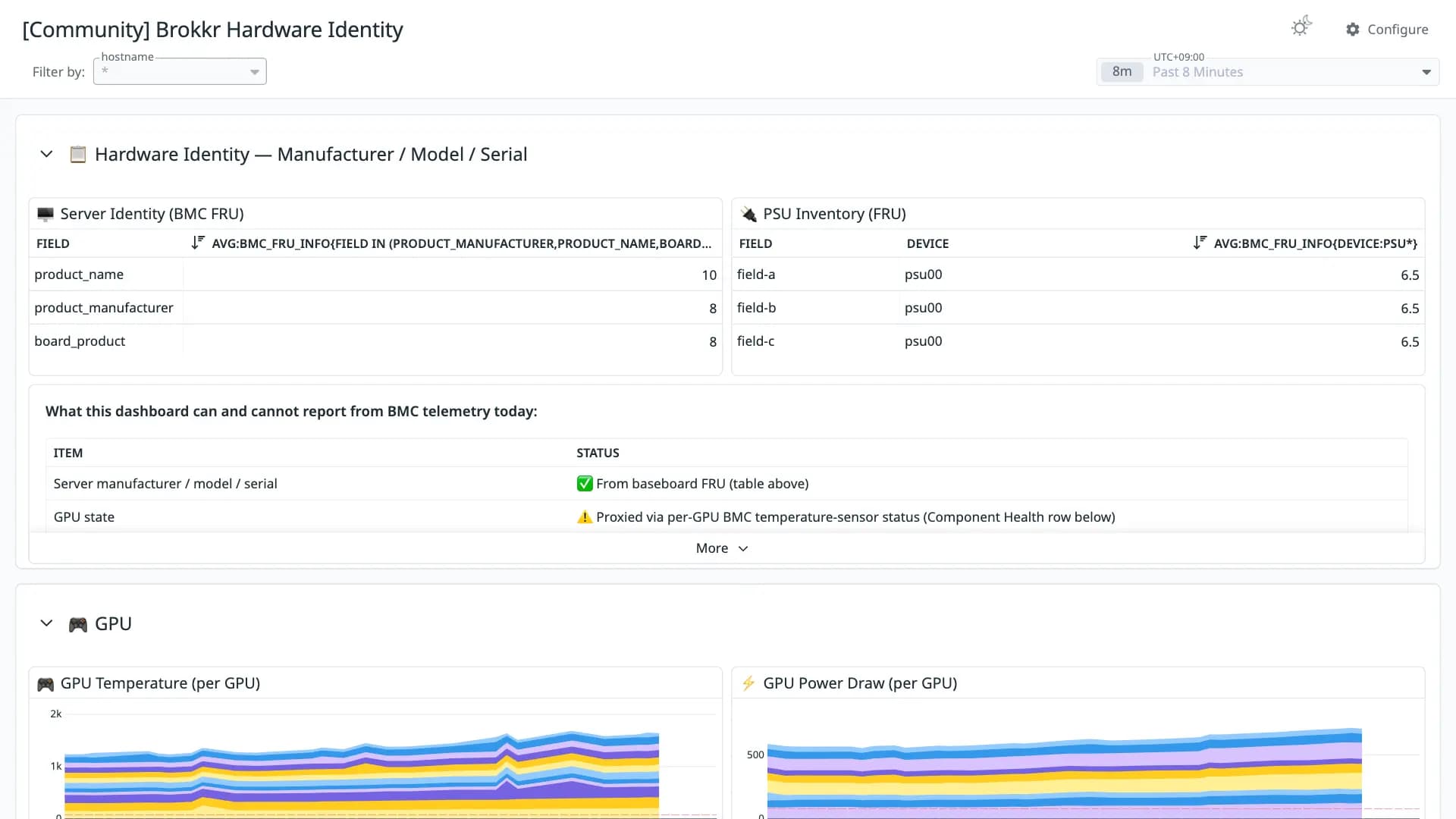Open the GPU Temperature (per GPU) widget title
Viewport: 1456px width, 819px height.
[160, 683]
